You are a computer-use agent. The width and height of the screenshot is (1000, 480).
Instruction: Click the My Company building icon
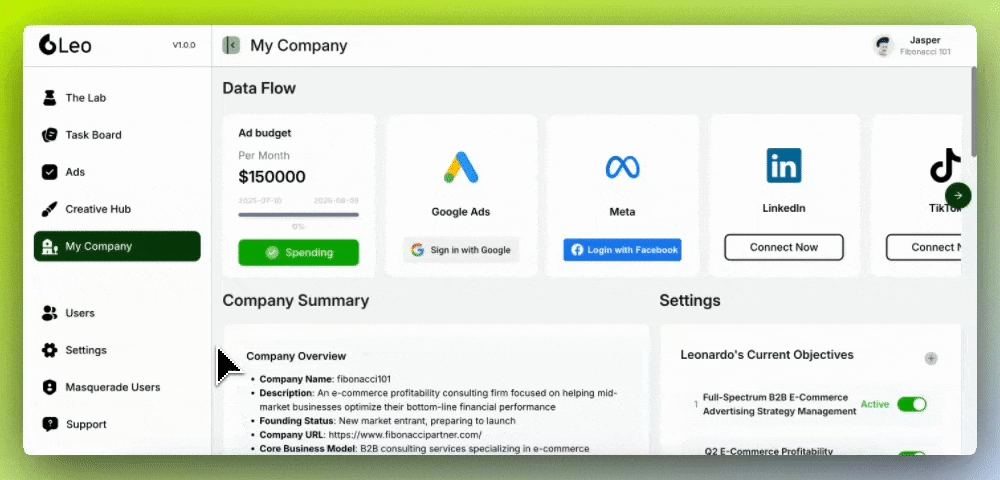[49, 247]
